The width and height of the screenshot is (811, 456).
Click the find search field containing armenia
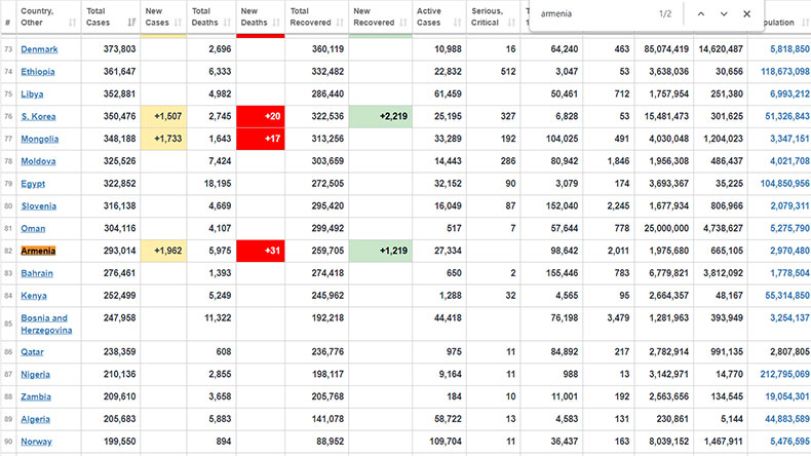(595, 14)
